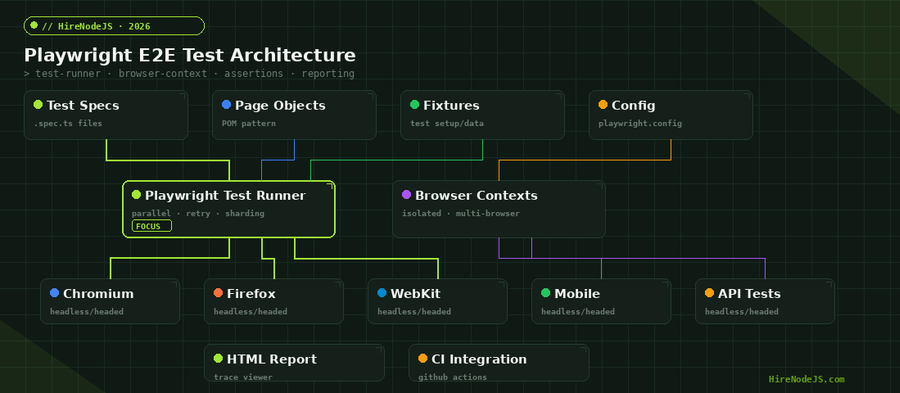
Task: Click the blue dot beside WebKit
Action: [382, 293]
